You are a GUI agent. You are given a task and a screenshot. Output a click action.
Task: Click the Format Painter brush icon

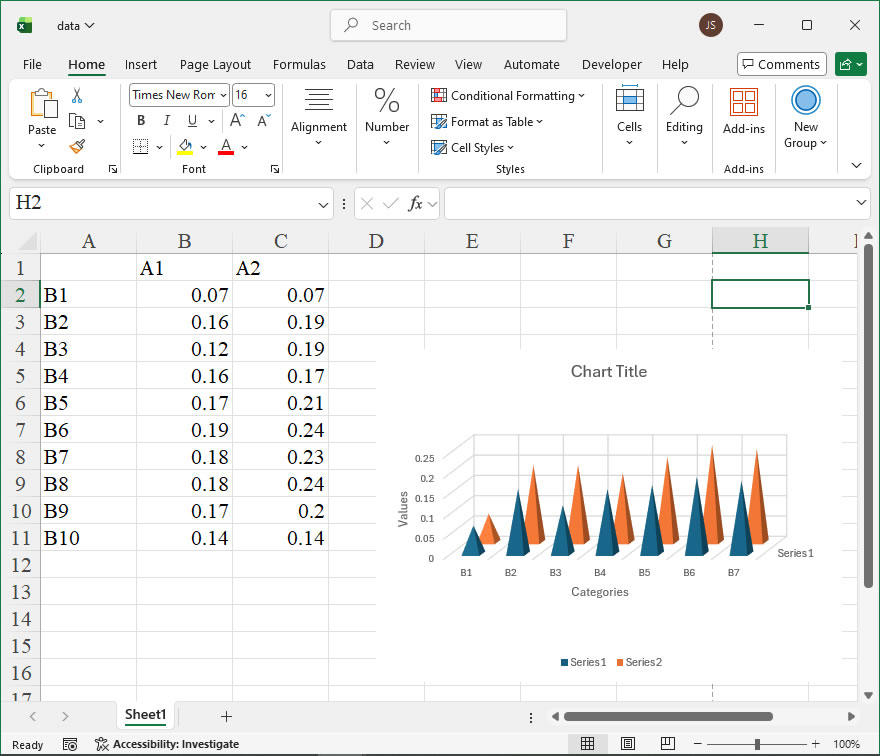coord(77,146)
